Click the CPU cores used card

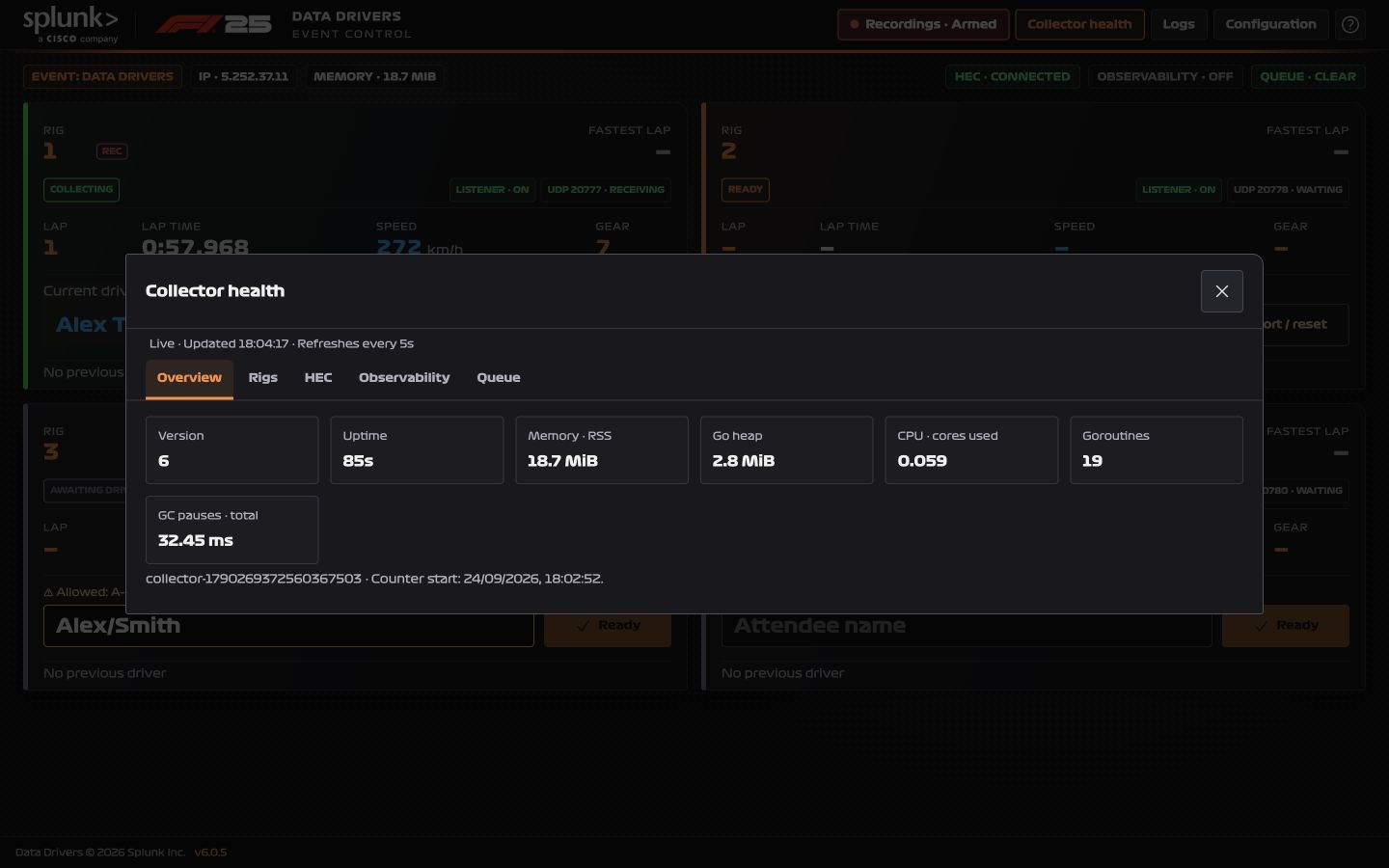pyautogui.click(x=971, y=449)
